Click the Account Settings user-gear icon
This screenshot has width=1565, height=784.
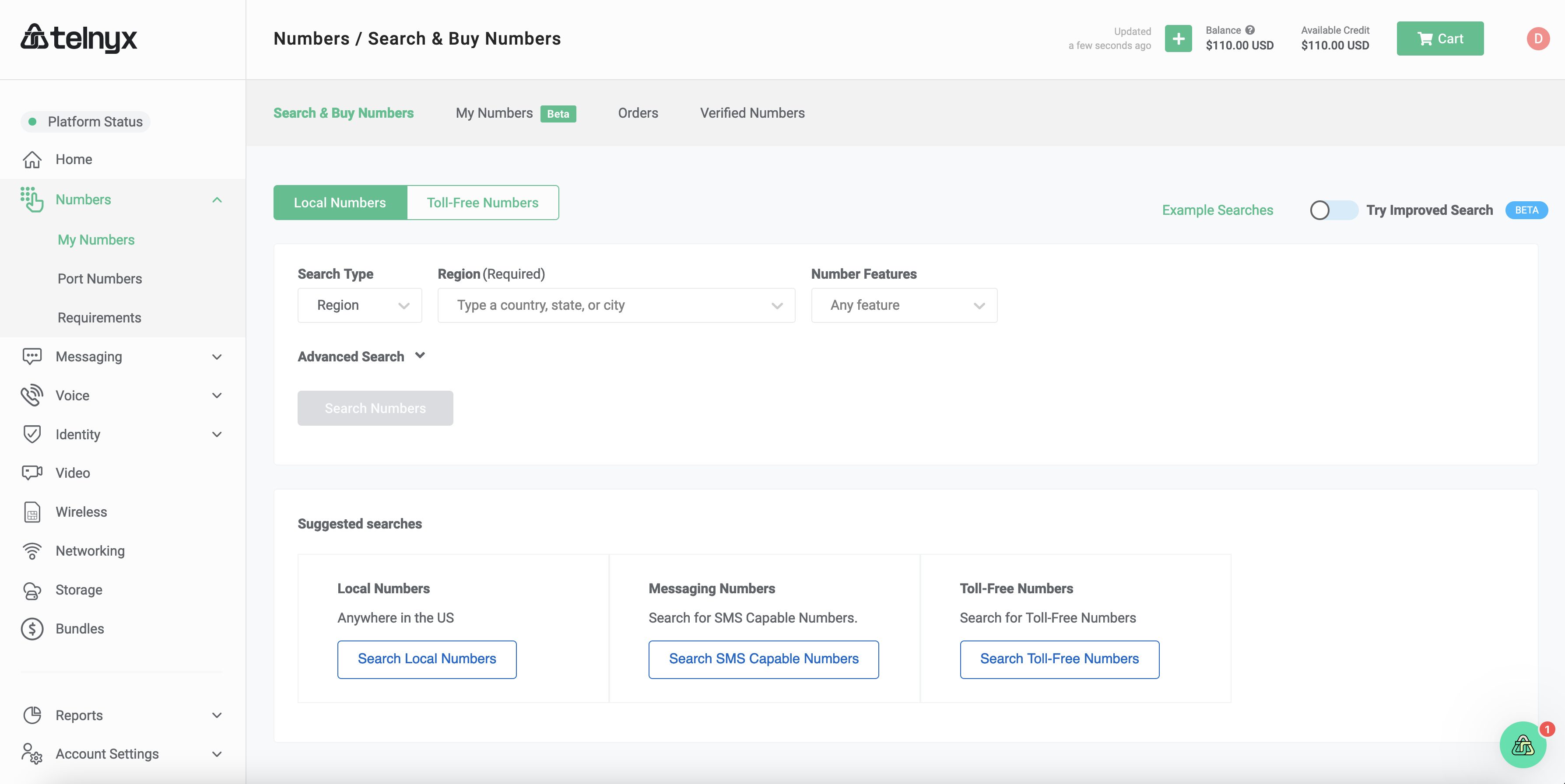32,754
